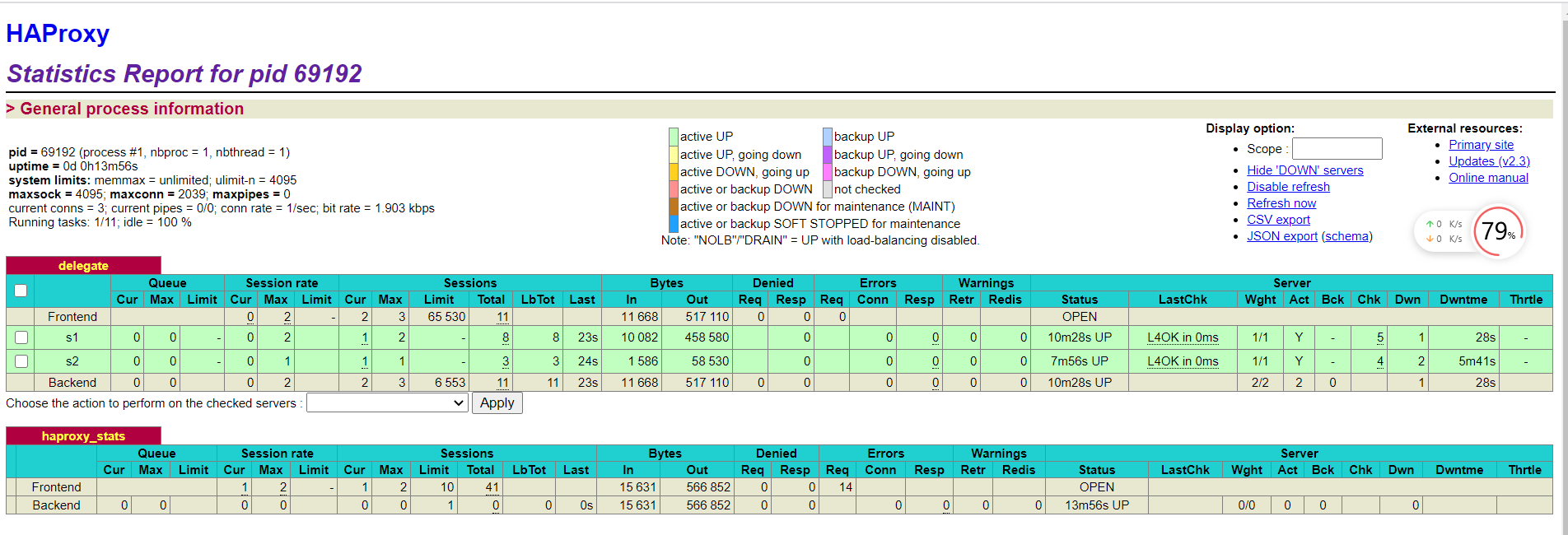Open the Primary site link

point(1481,145)
